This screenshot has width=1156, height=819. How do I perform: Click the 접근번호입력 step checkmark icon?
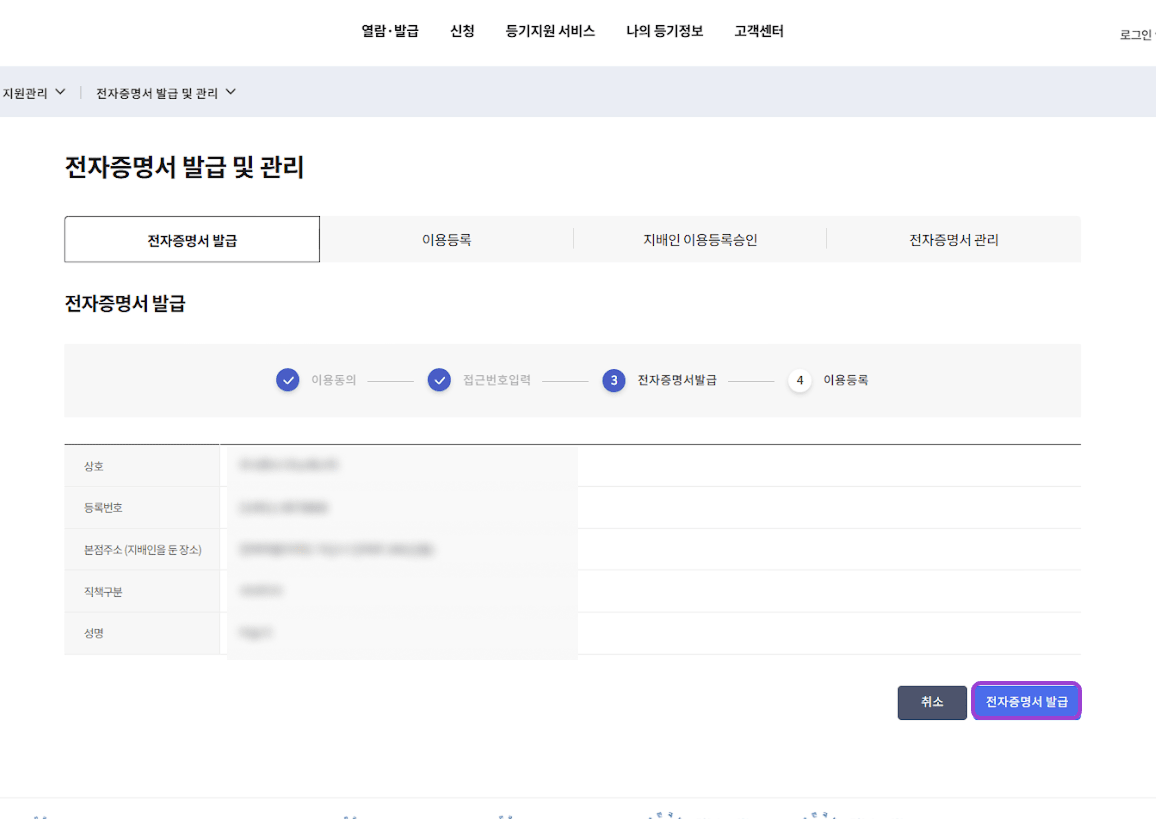point(439,380)
